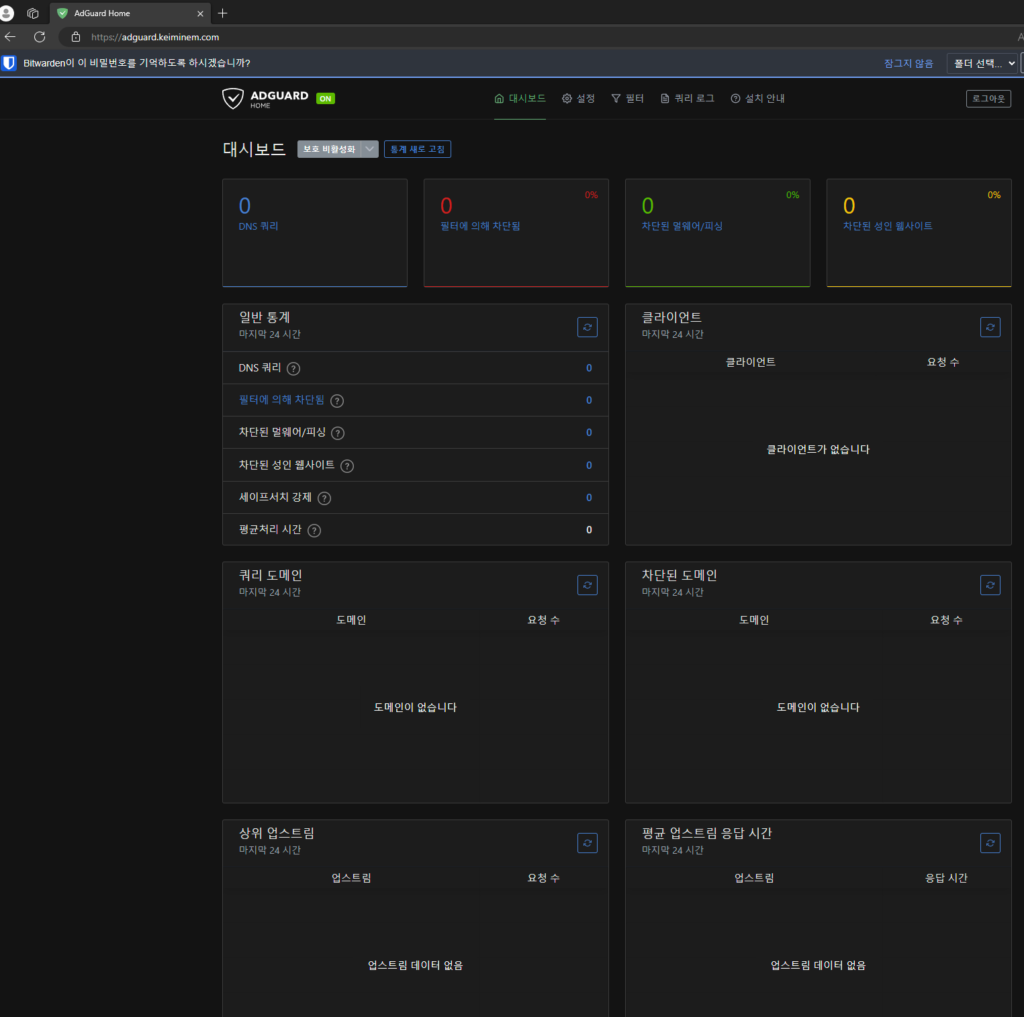Refresh the 클라이언트 panel
Screen dimensions: 1024x1017
click(x=990, y=327)
